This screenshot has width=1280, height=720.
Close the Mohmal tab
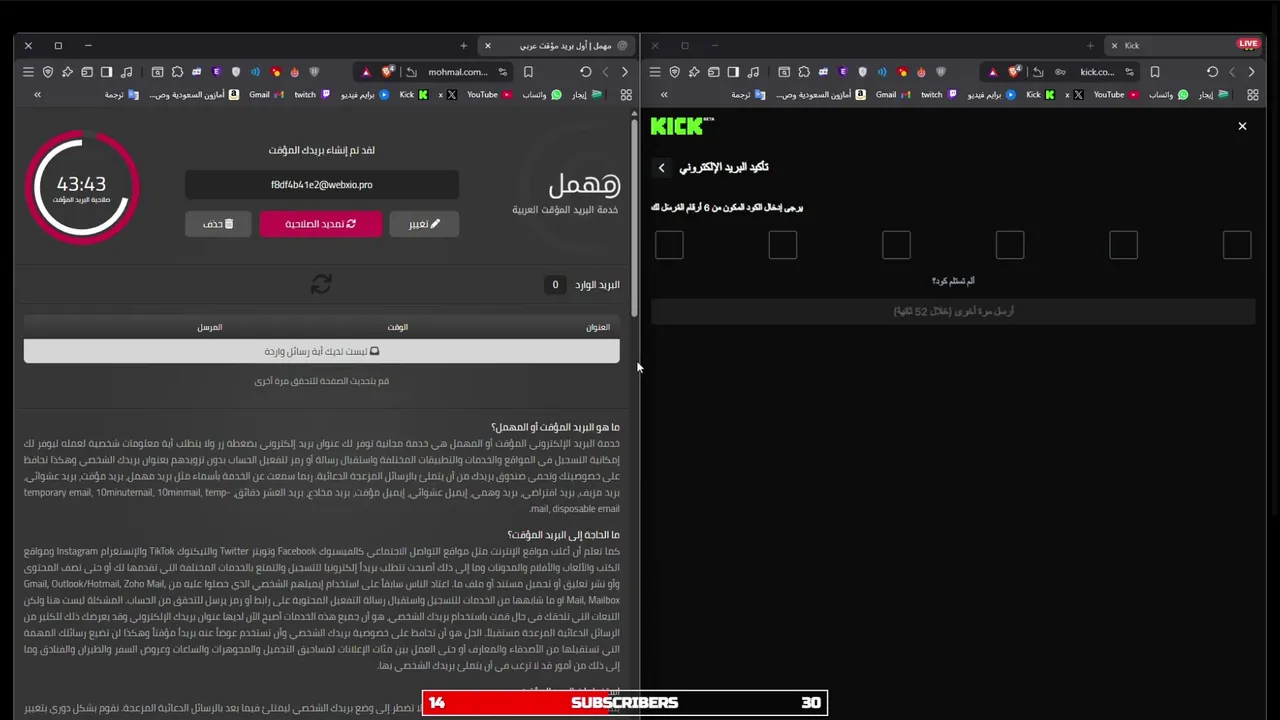pyautogui.click(x=488, y=45)
